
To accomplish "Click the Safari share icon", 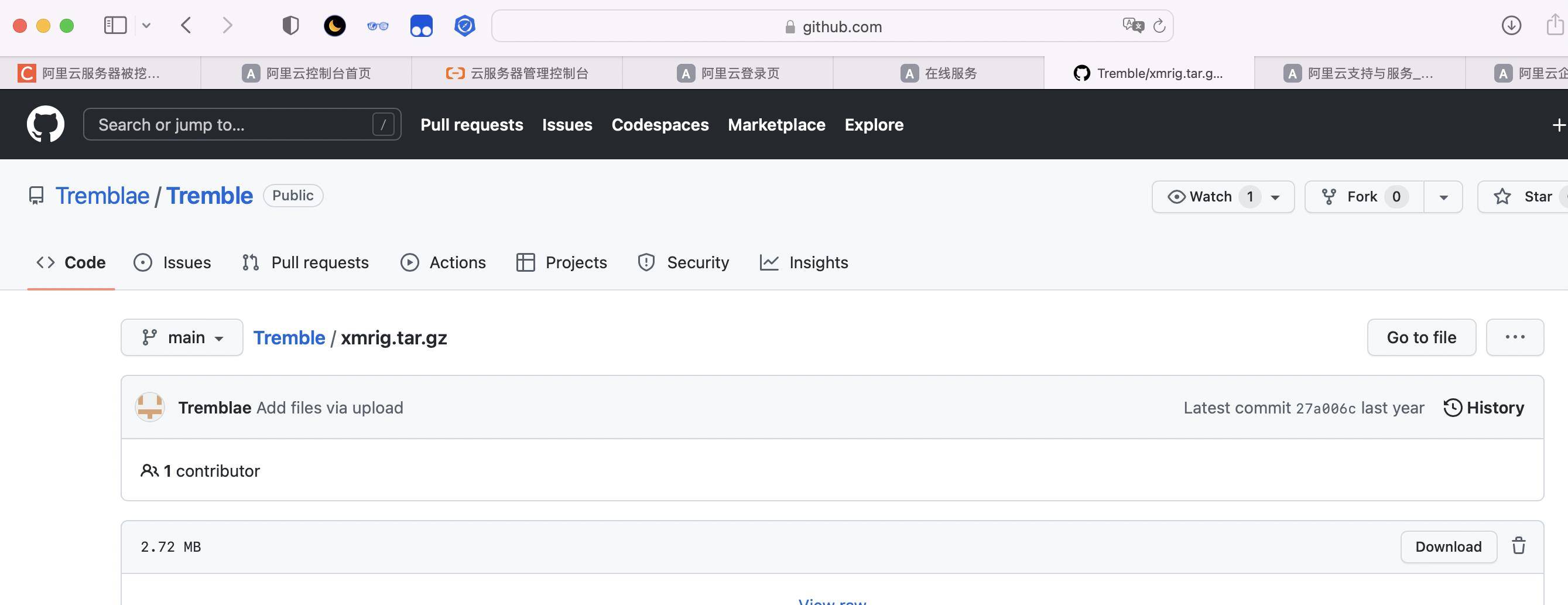I will (x=1555, y=26).
